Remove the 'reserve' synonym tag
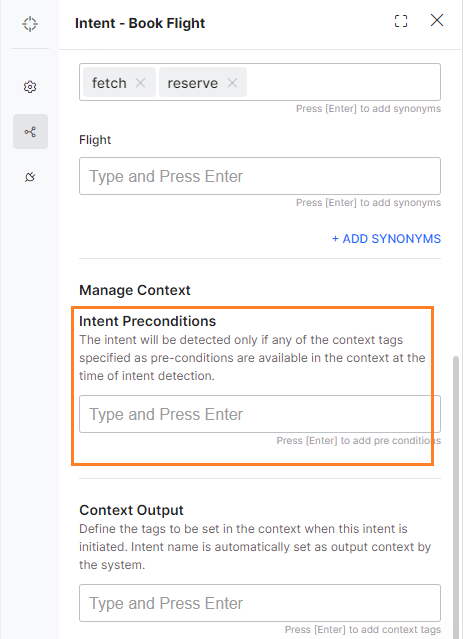The image size is (463, 639). pyautogui.click(x=232, y=83)
